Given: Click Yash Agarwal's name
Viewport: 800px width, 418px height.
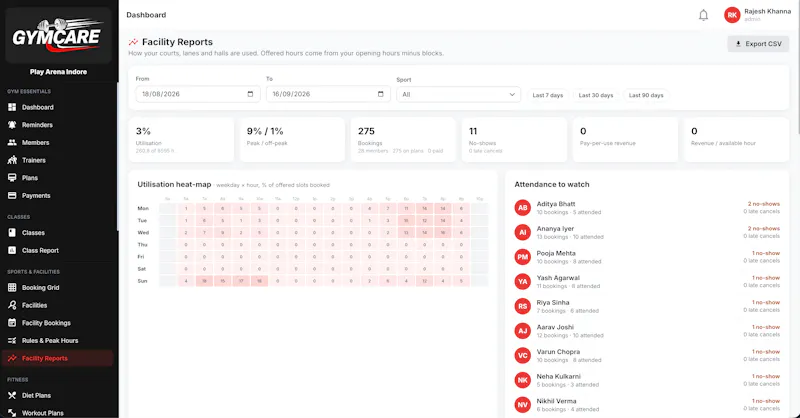Looking at the screenshot, I should pyautogui.click(x=558, y=278).
